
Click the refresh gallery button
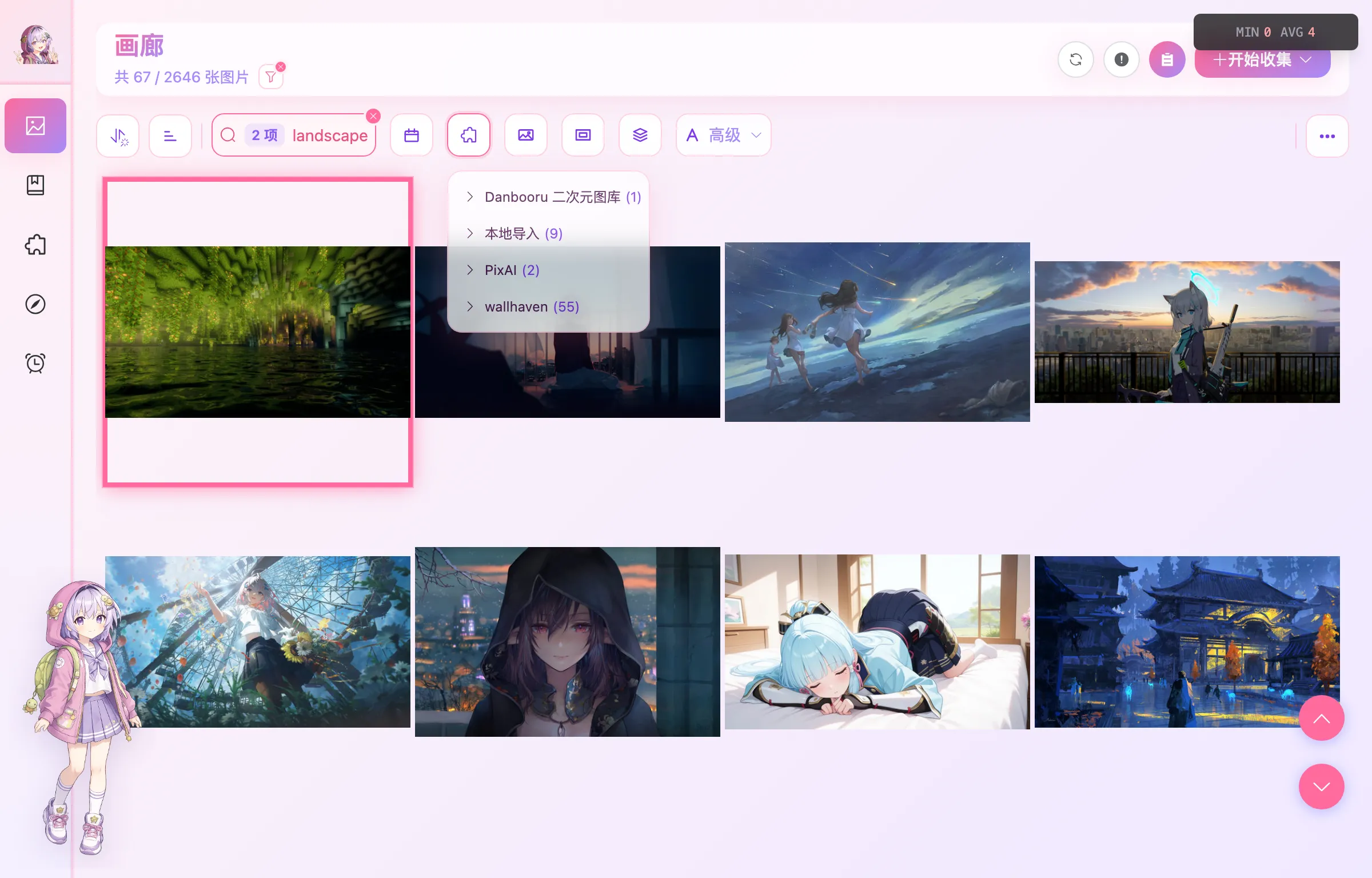tap(1076, 59)
